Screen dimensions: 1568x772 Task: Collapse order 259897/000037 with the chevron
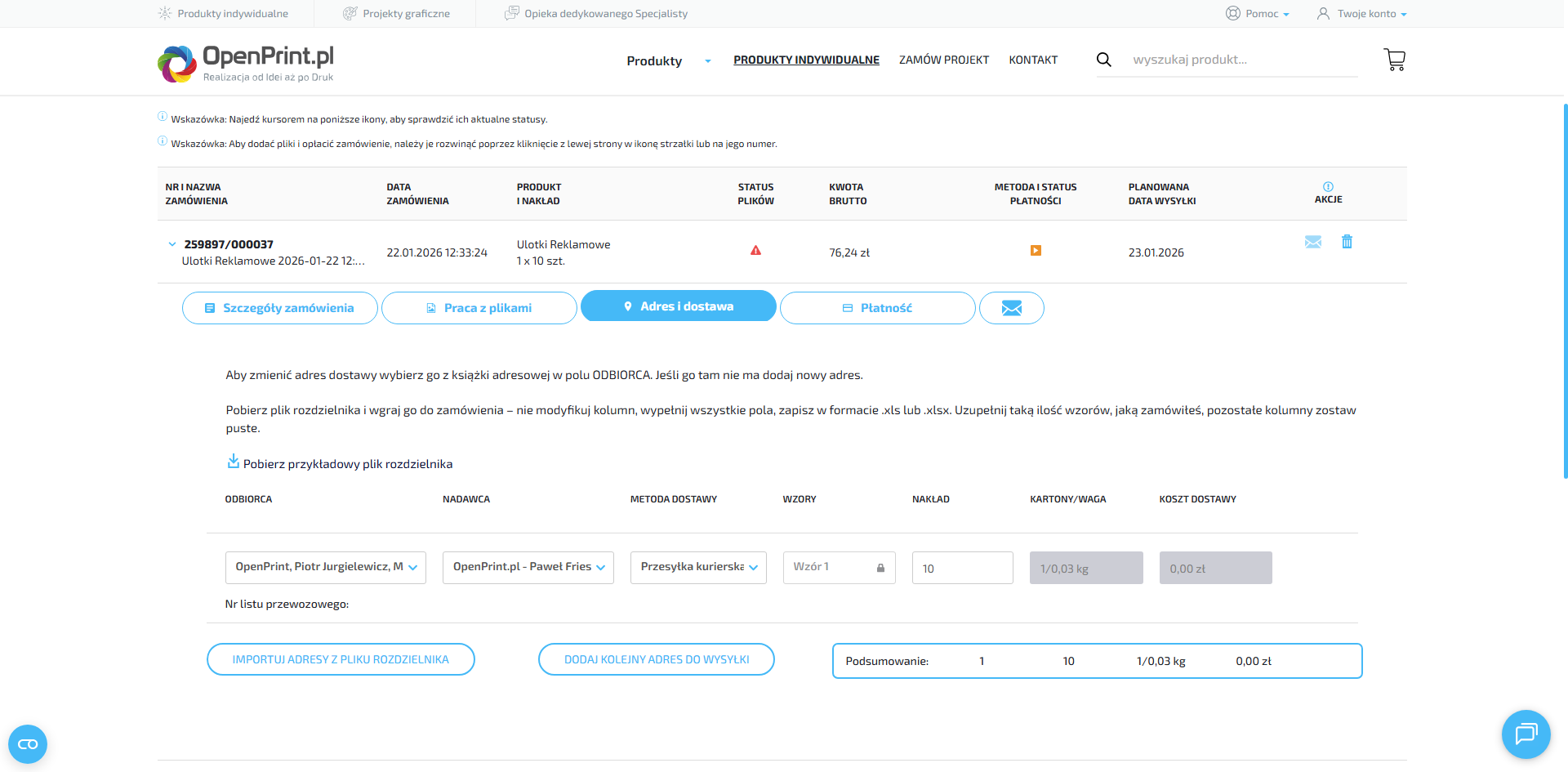[x=172, y=244]
